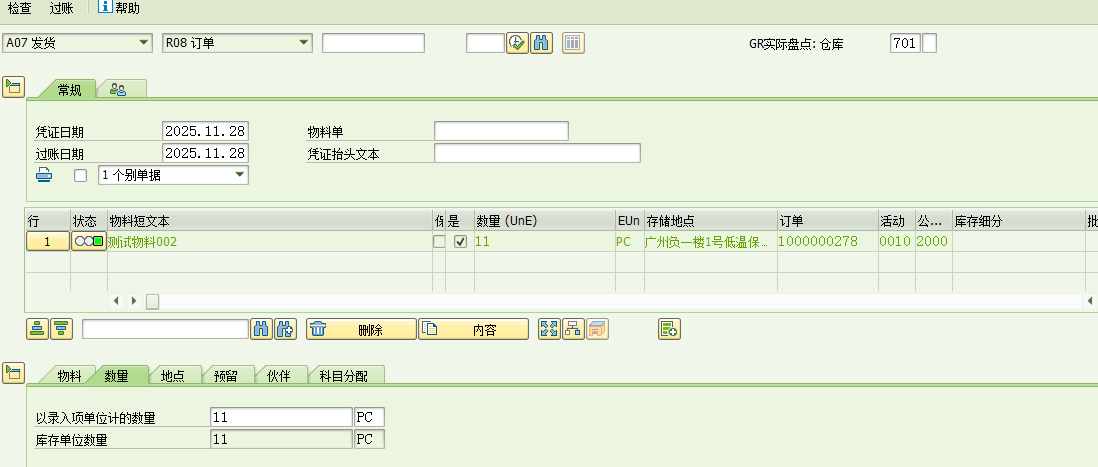Click the find next binoculars icon
Screen dimensions: 1098x467
point(285,329)
